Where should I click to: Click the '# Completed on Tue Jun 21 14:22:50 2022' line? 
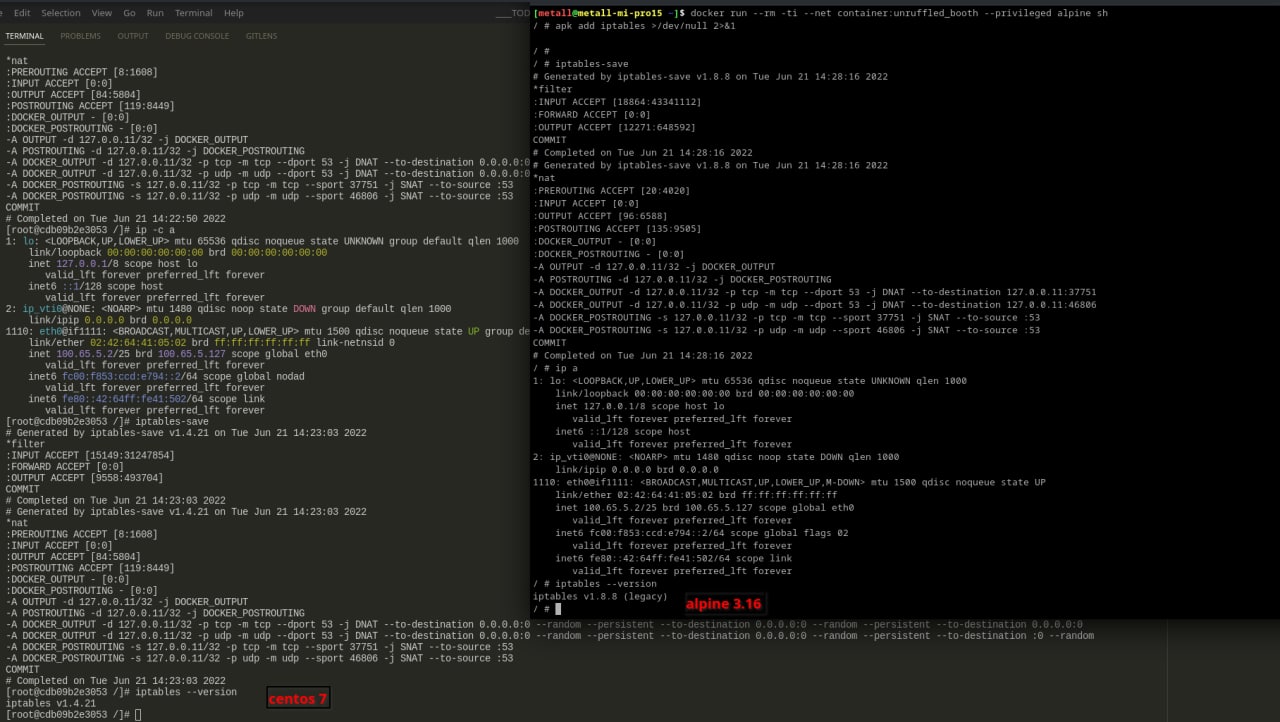coord(116,218)
